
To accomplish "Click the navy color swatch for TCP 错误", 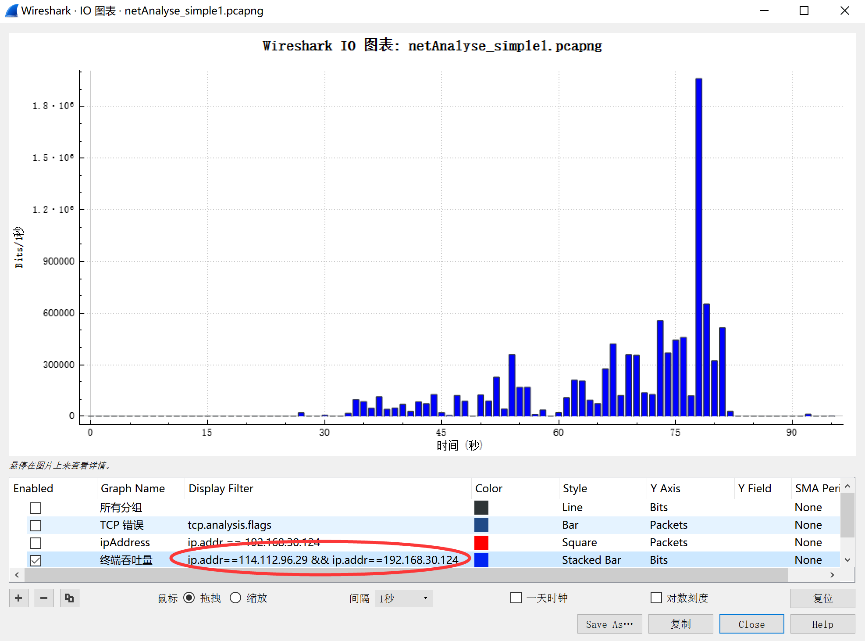I will pyautogui.click(x=481, y=525).
